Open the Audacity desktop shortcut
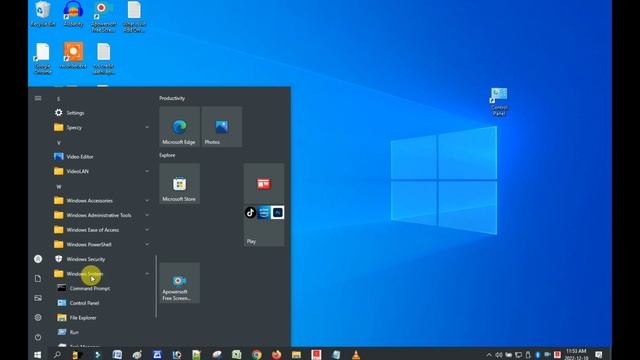The height and width of the screenshot is (360, 640). [73, 14]
